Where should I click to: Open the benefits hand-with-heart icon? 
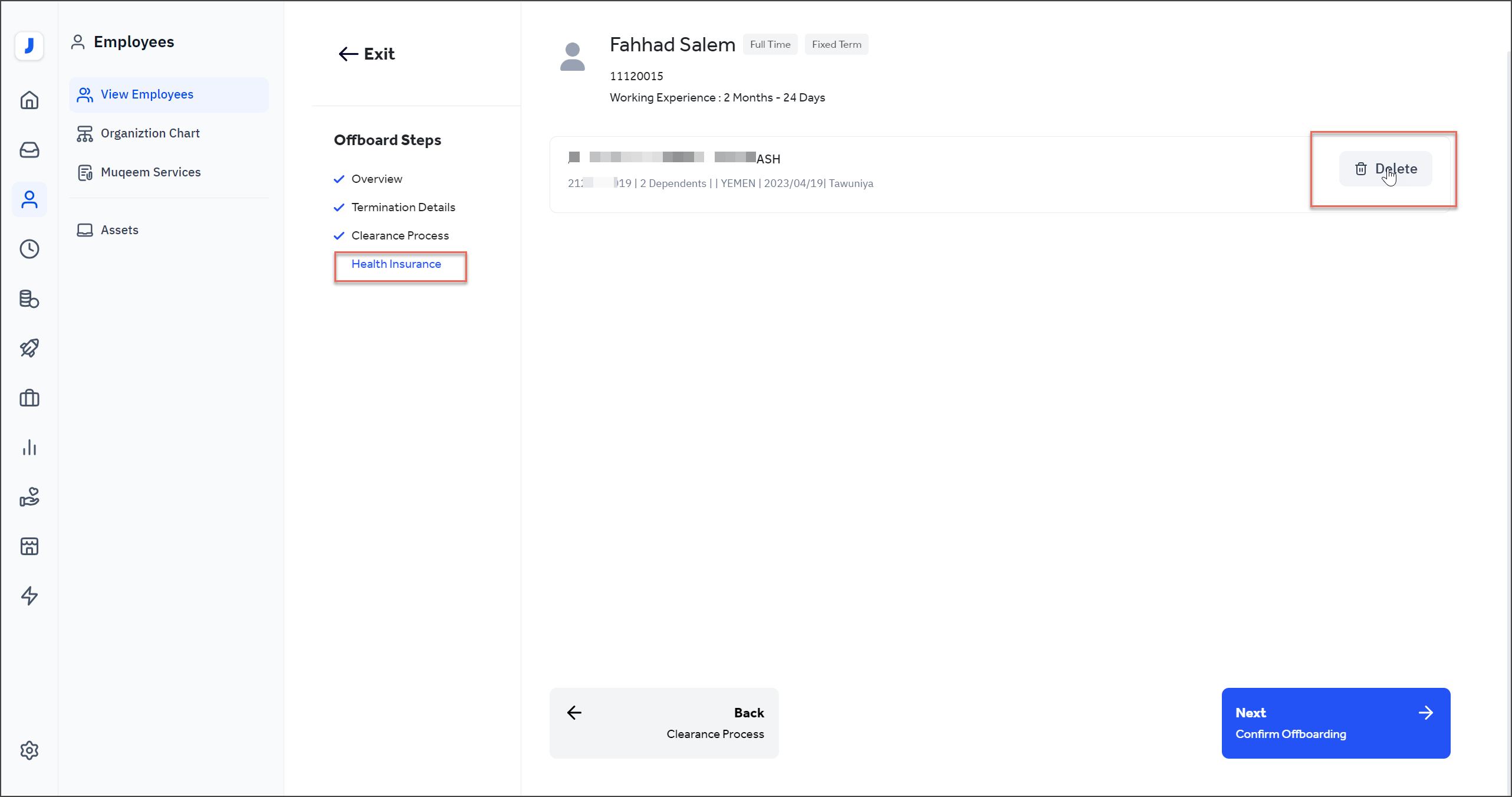click(29, 497)
